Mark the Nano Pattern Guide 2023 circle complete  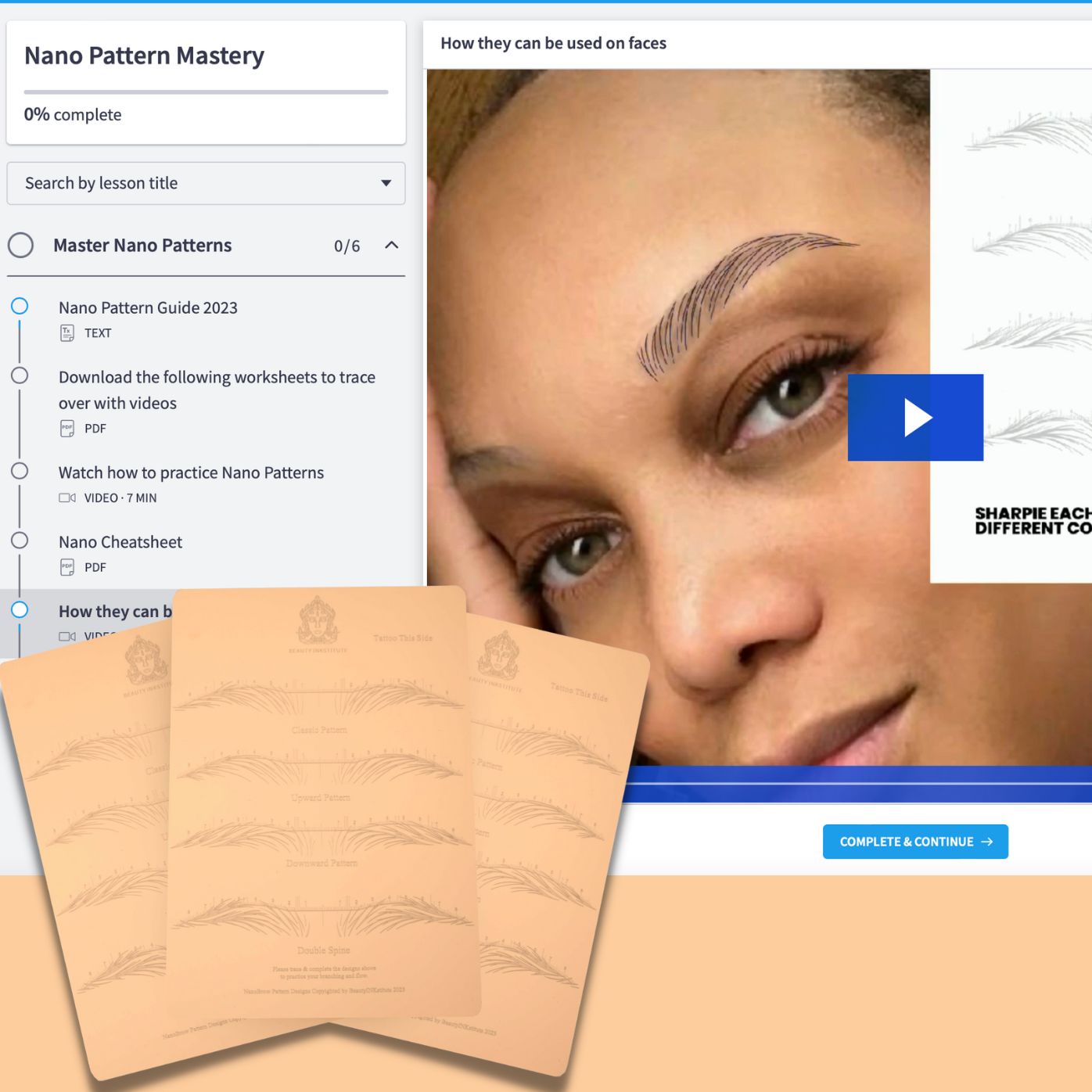click(20, 306)
